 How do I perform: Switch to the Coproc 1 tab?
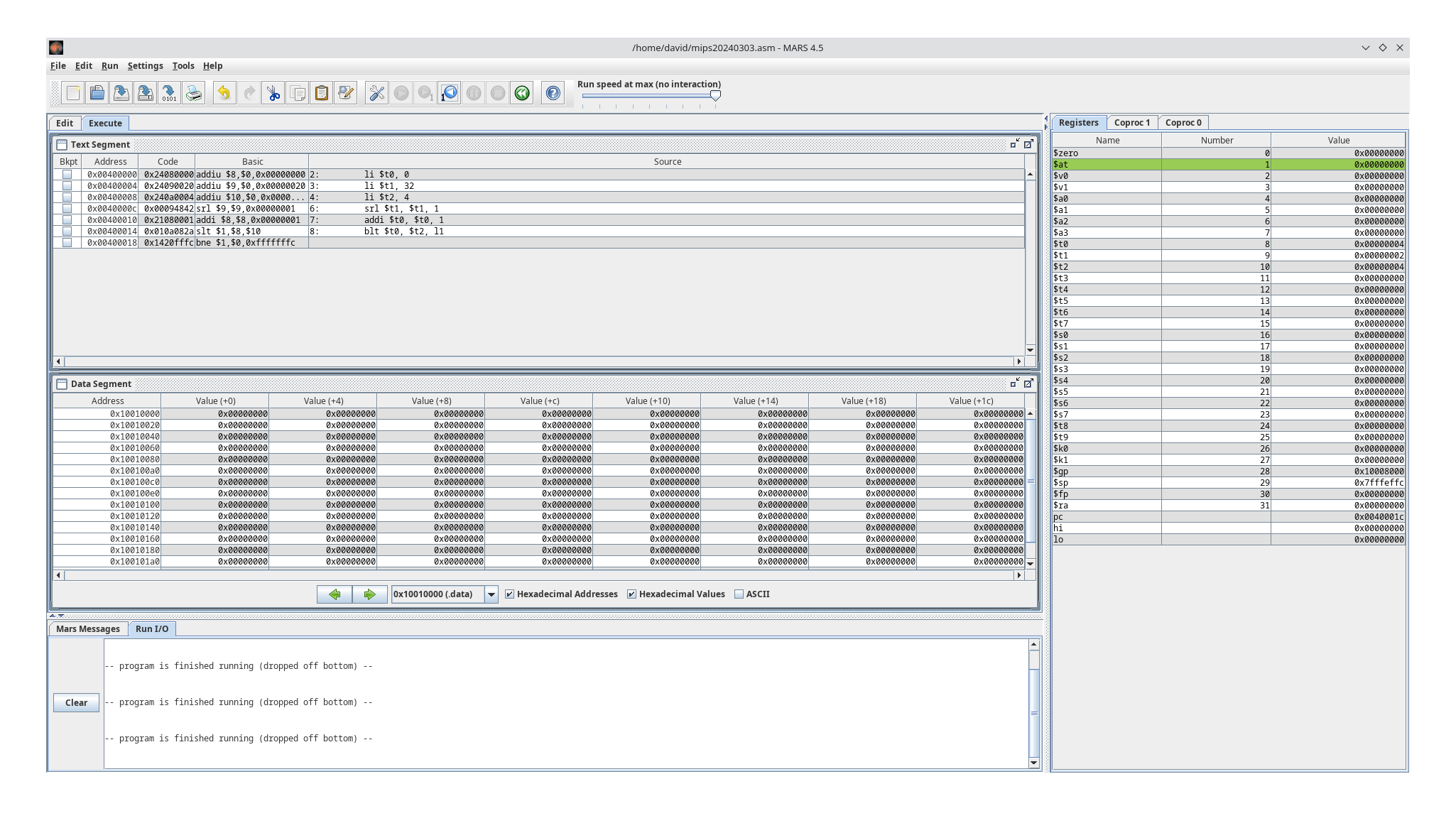coord(1134,122)
